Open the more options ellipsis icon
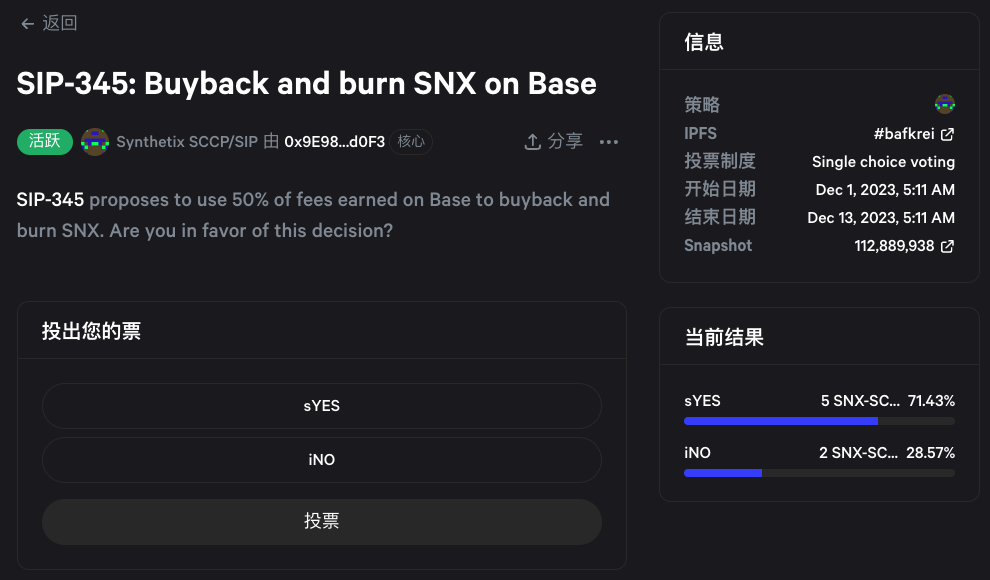 608,143
